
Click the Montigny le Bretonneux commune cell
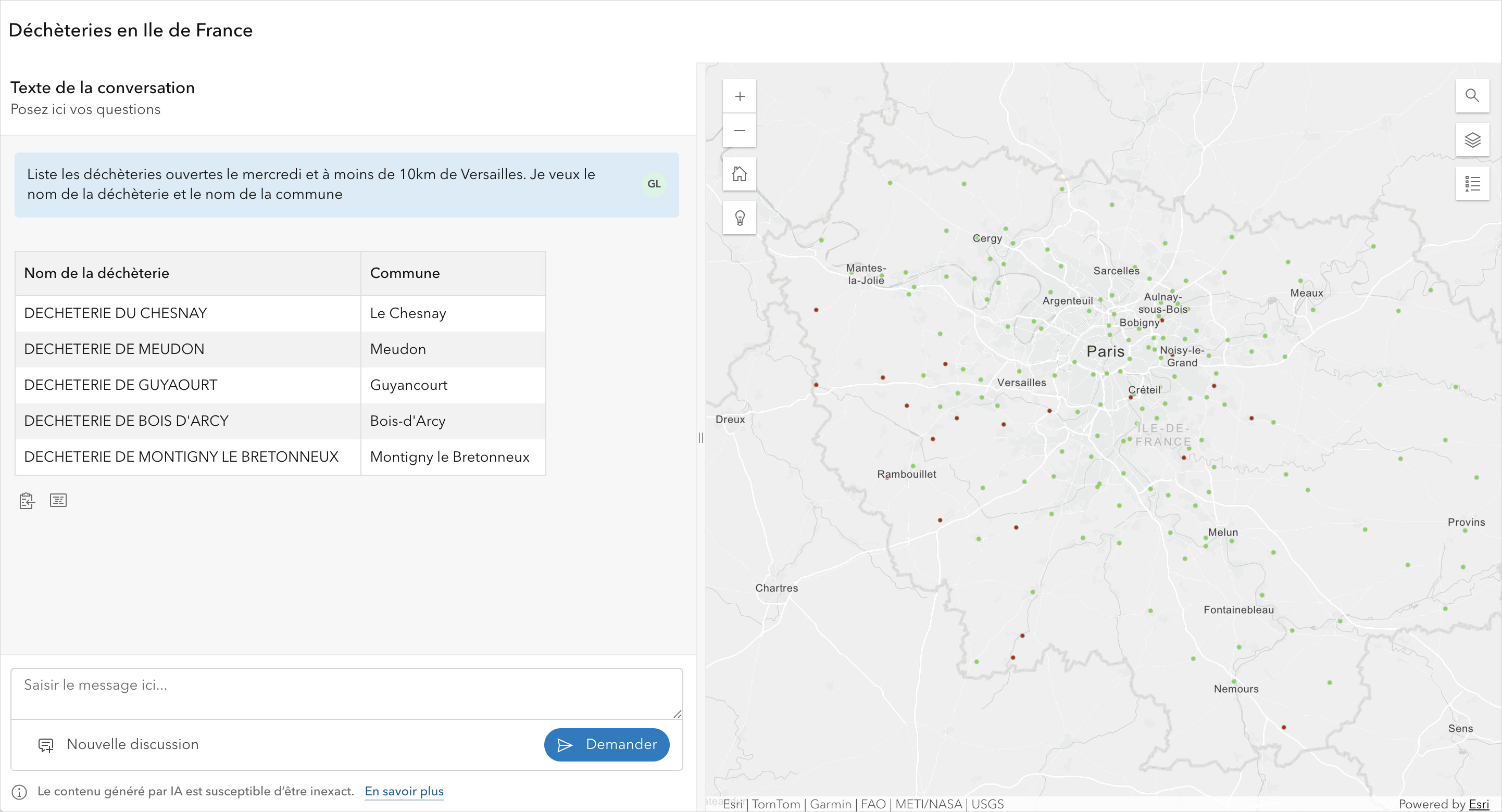453,457
